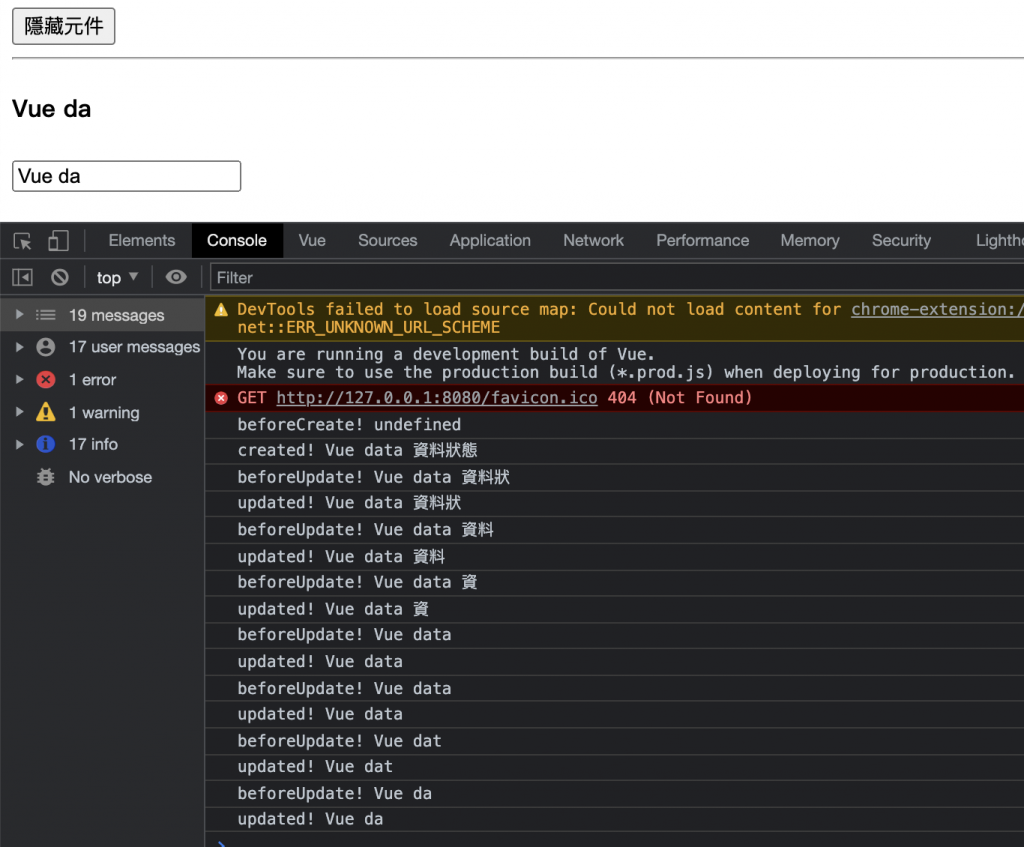Select 'updated! Vue dat' log line
Screen dimensions: 1024x847
(615, 767)
